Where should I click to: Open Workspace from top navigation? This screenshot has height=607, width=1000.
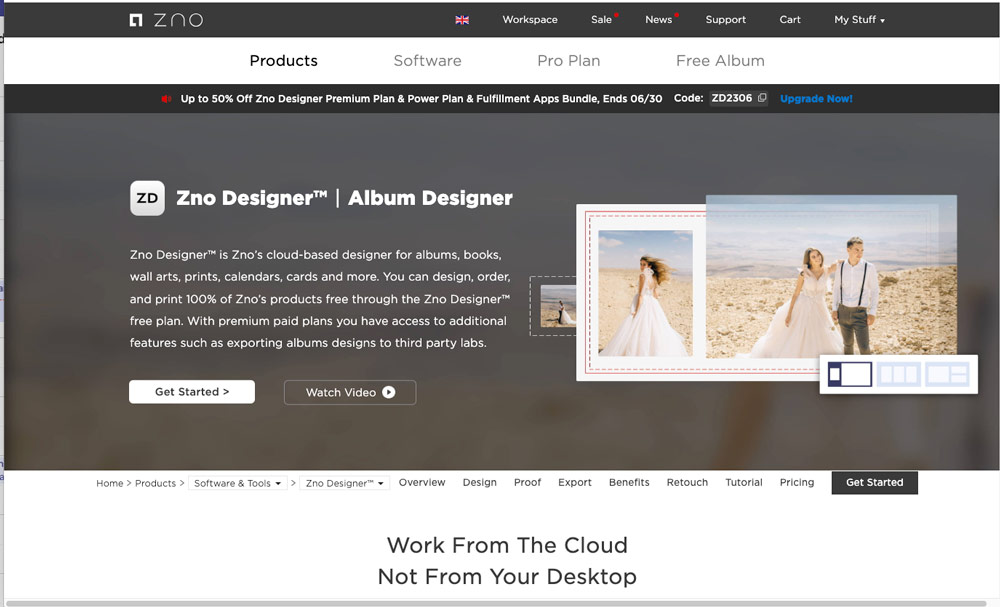(x=529, y=20)
